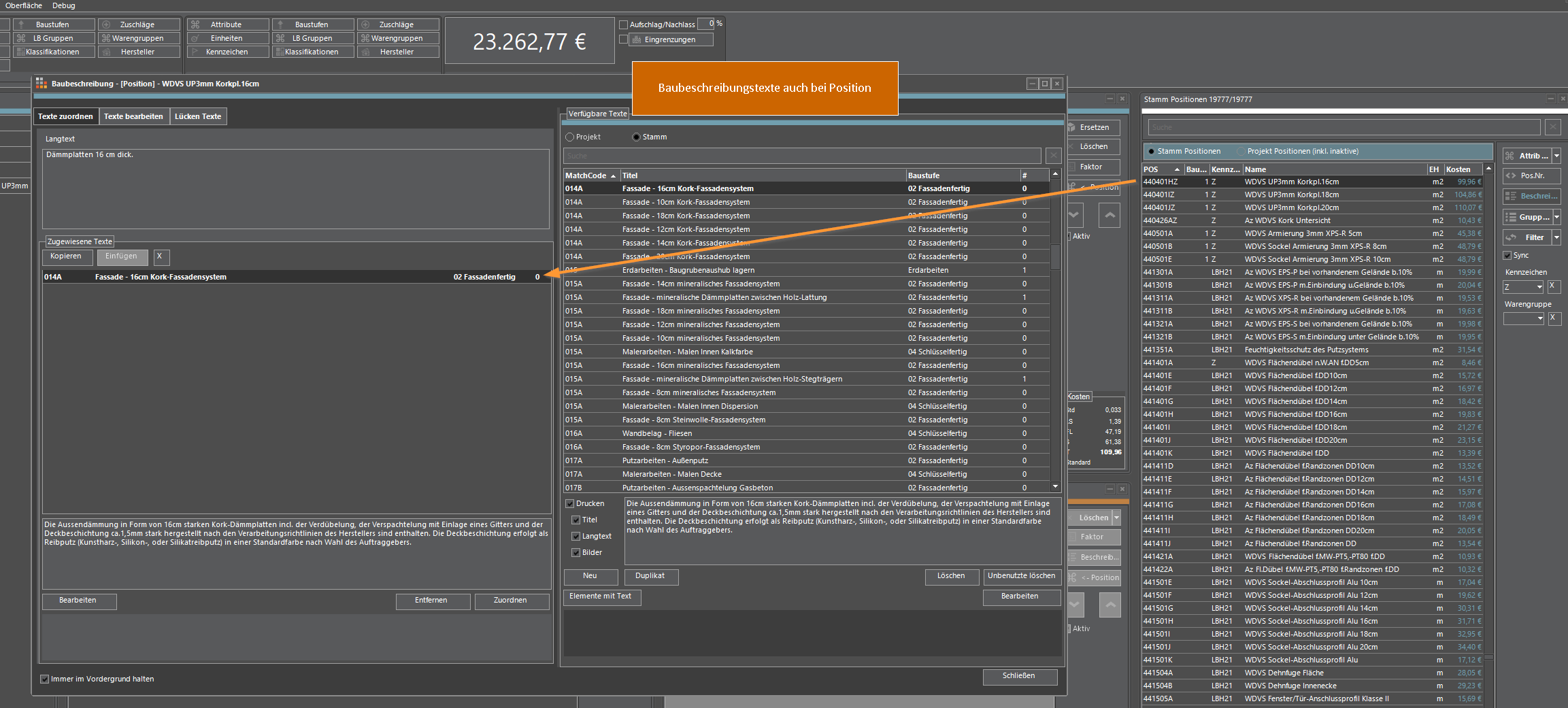Select the Pos.Nr. button in right panel
Image resolution: width=1568 pixels, height=708 pixels.
pyautogui.click(x=1531, y=175)
